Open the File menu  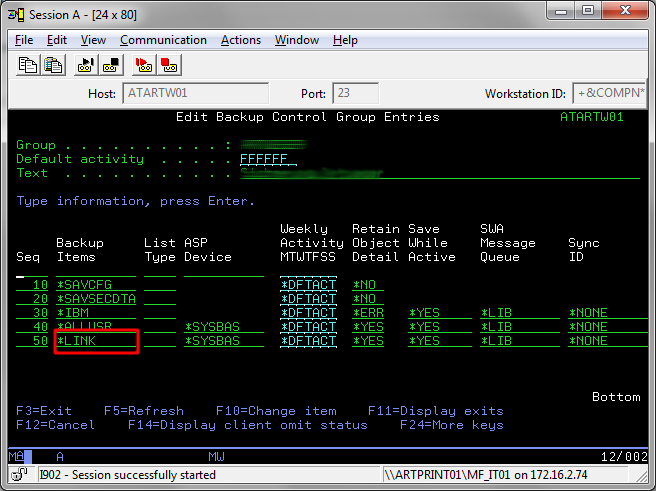pos(24,40)
